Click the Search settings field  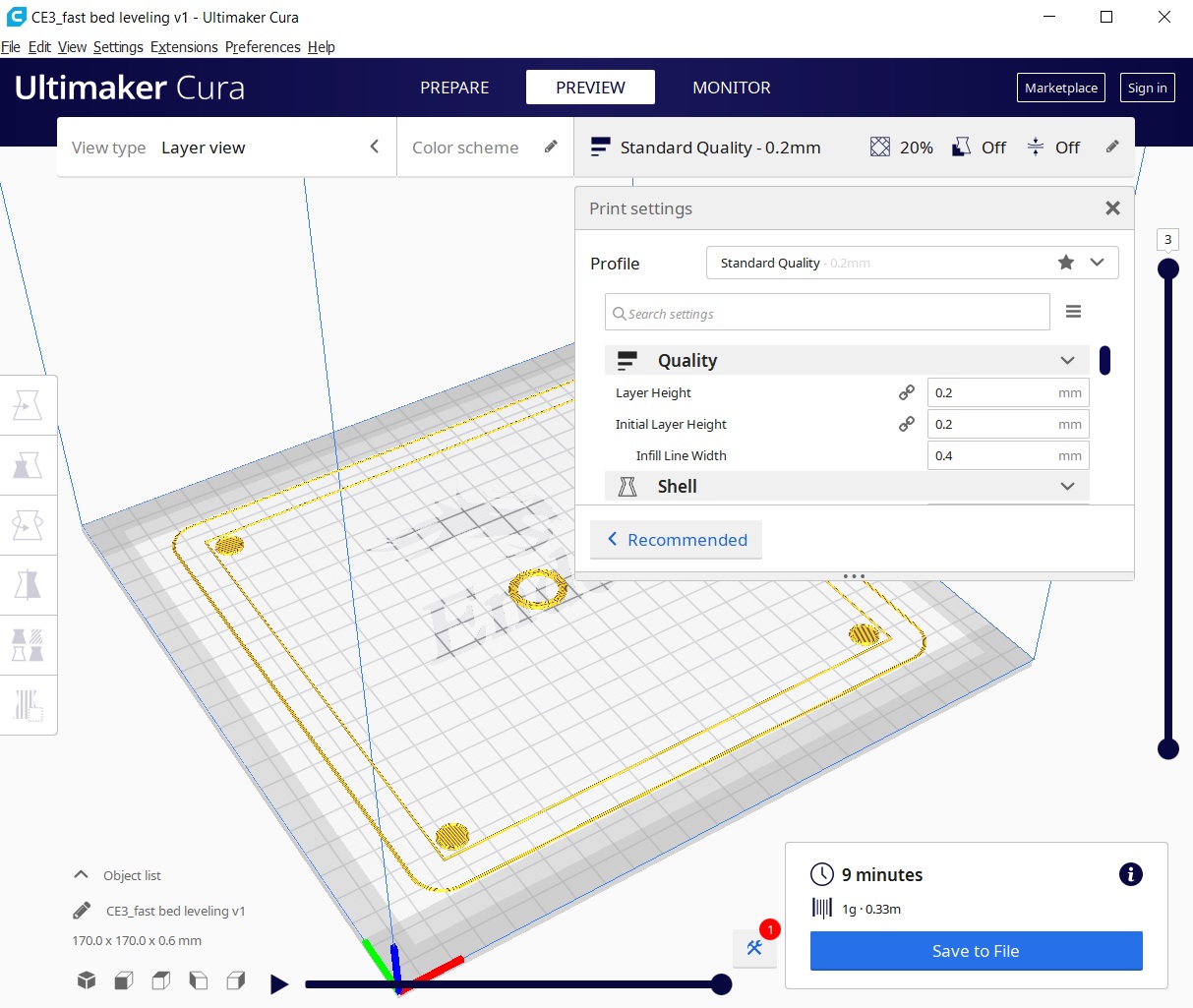point(827,313)
